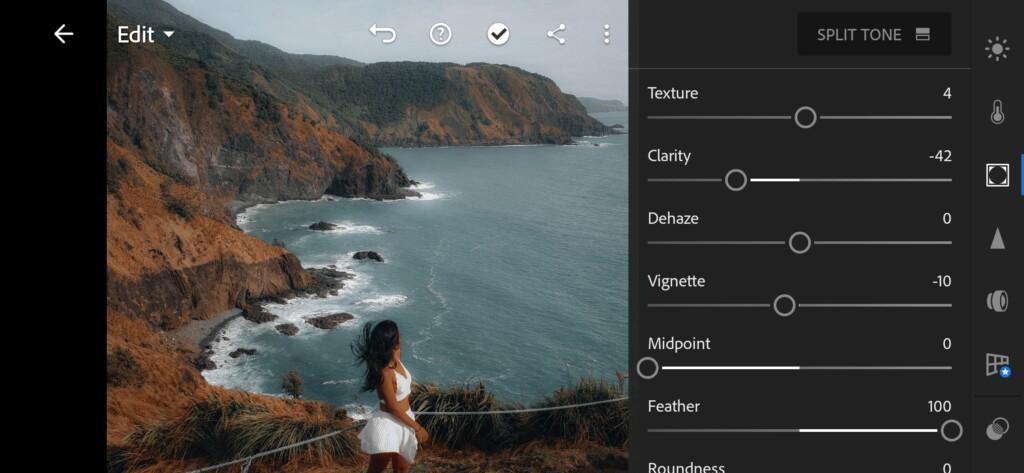Open the Geometry grid panel

click(x=998, y=365)
